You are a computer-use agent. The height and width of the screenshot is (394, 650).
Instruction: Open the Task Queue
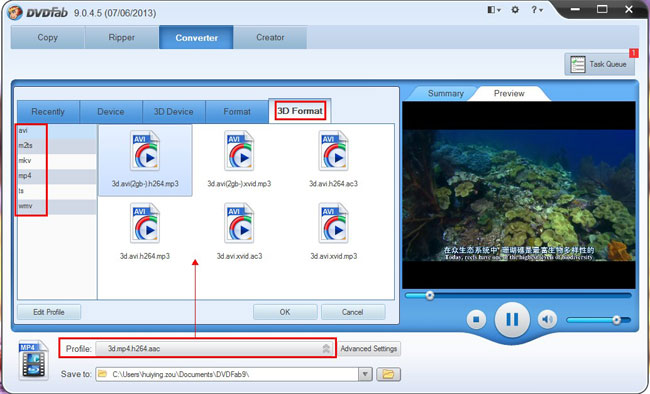[x=599, y=64]
